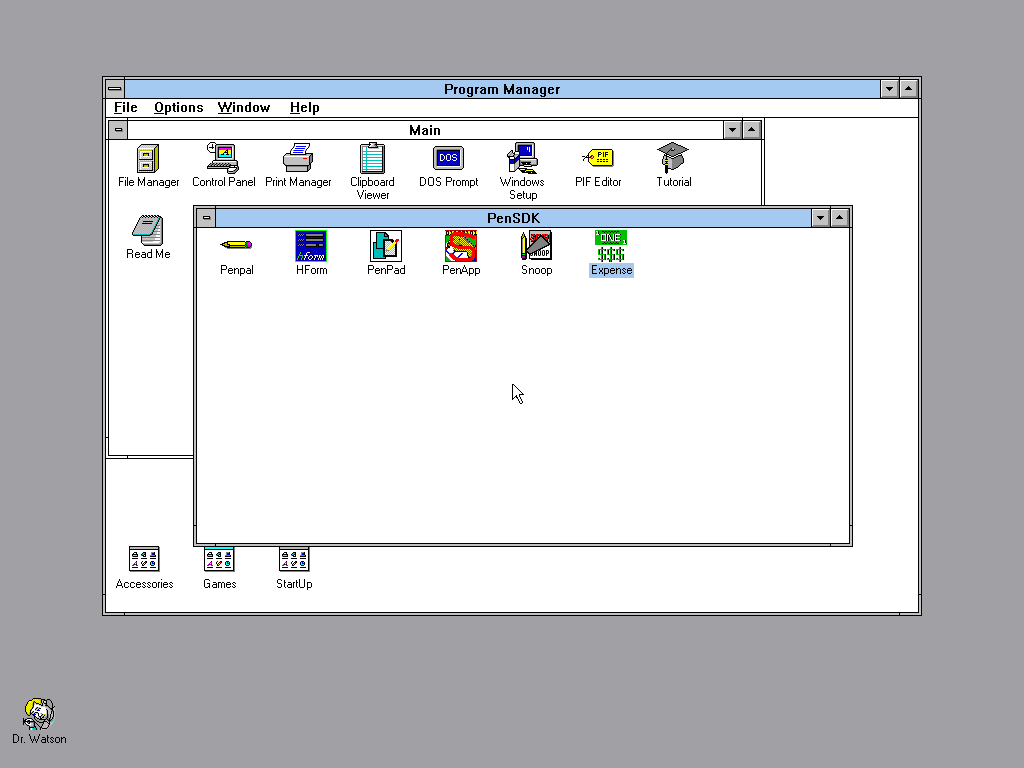Click the Tutorial graduation cap icon
The image size is (1024, 768).
pyautogui.click(x=673, y=158)
